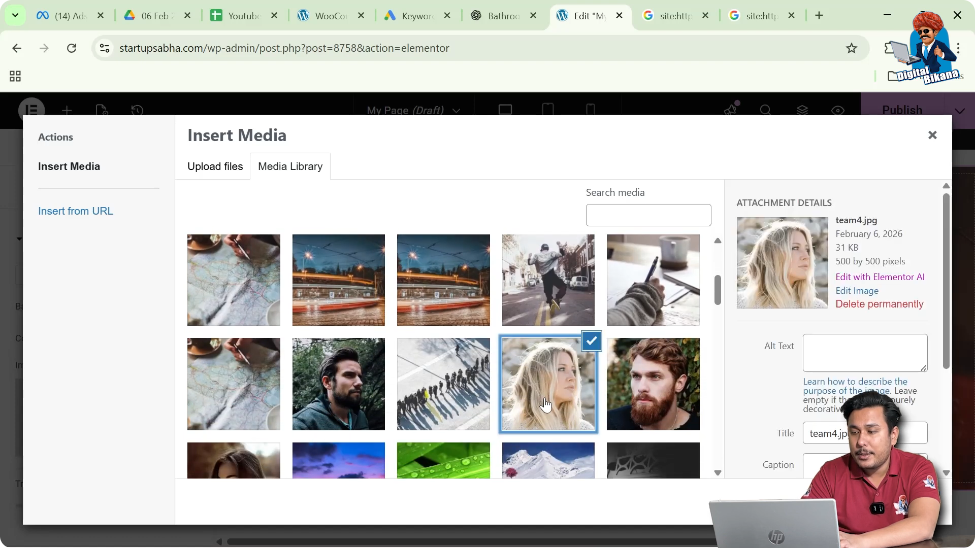This screenshot has width=975, height=548.
Task: Uncheck the selected blonde woman thumbnail
Action: pyautogui.click(x=591, y=341)
